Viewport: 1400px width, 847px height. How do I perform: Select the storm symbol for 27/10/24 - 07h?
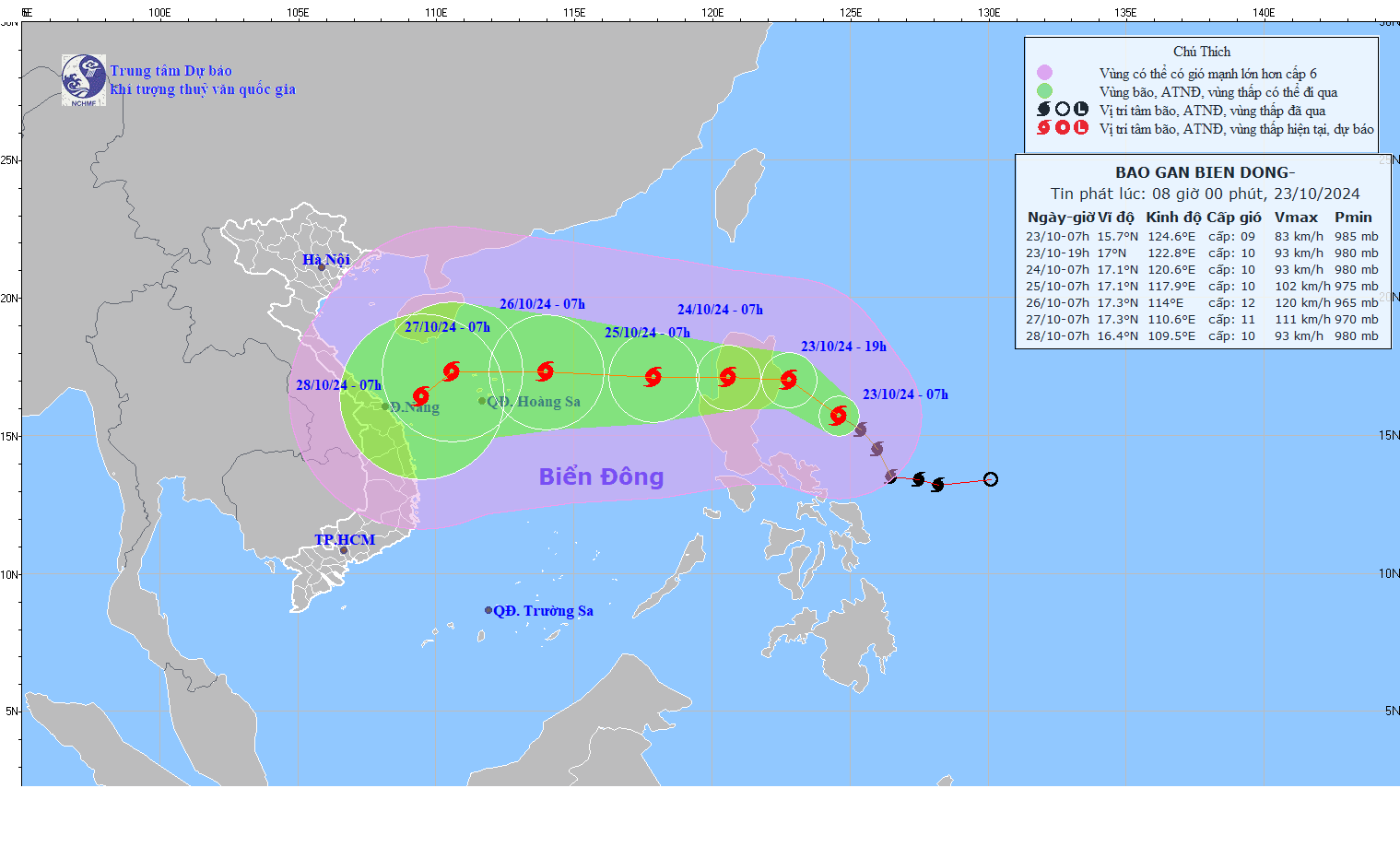coord(451,371)
